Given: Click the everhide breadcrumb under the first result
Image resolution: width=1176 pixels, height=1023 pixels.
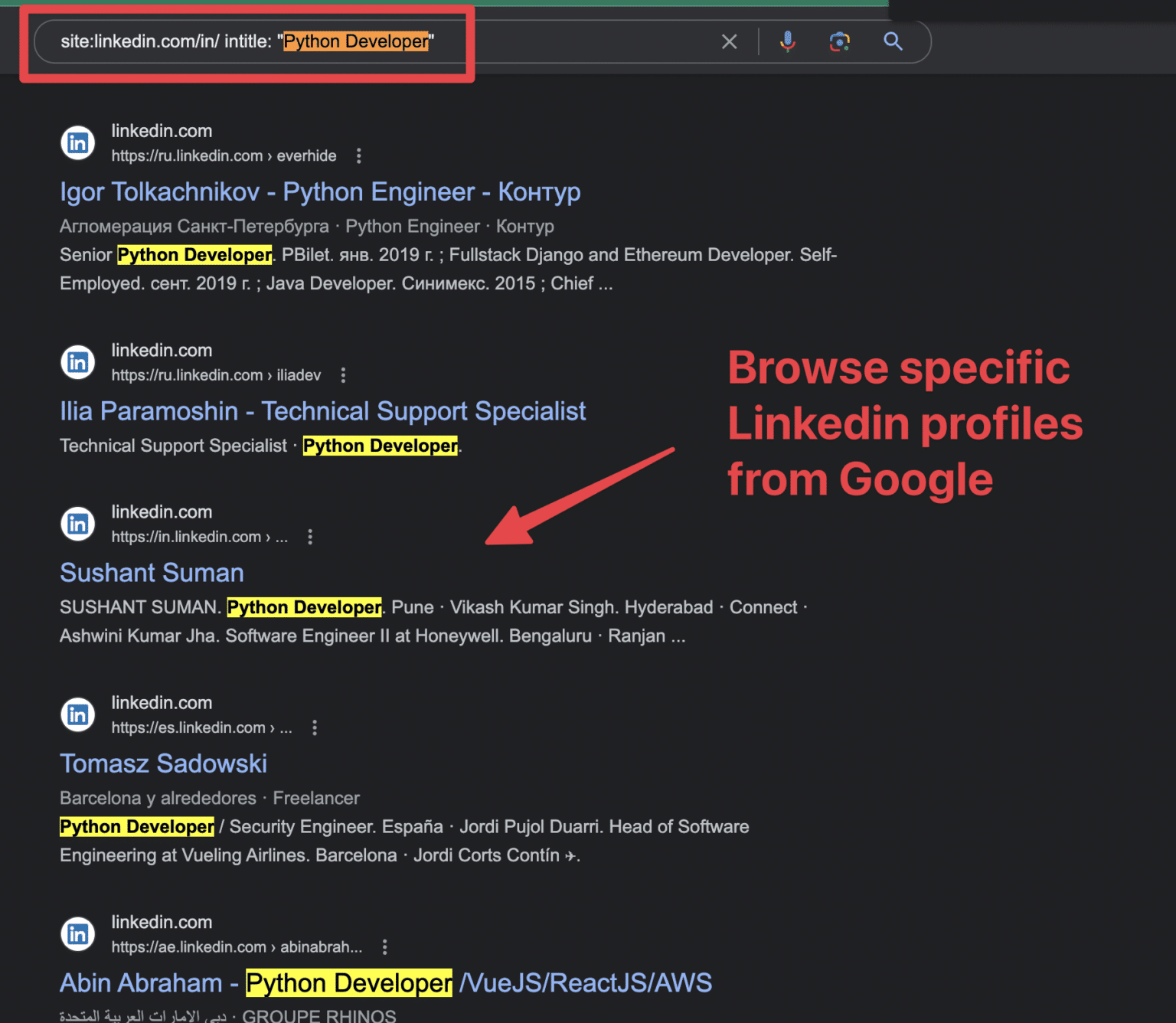Looking at the screenshot, I should pyautogui.click(x=305, y=155).
